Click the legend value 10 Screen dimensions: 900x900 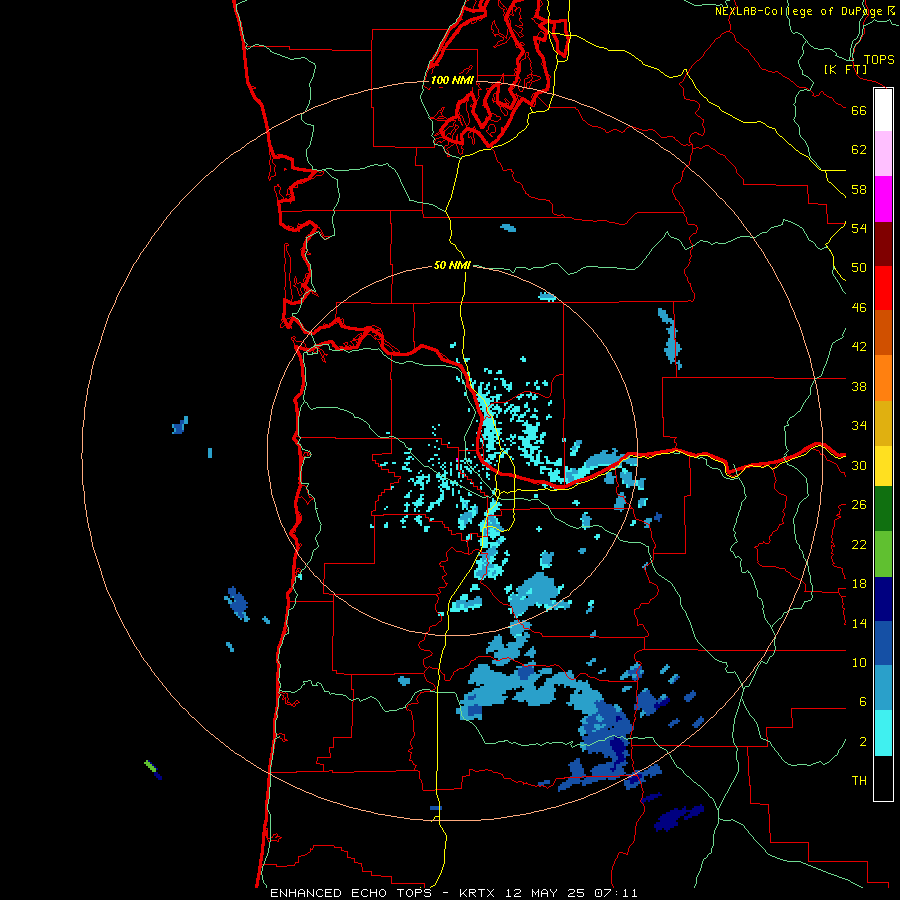click(x=859, y=662)
